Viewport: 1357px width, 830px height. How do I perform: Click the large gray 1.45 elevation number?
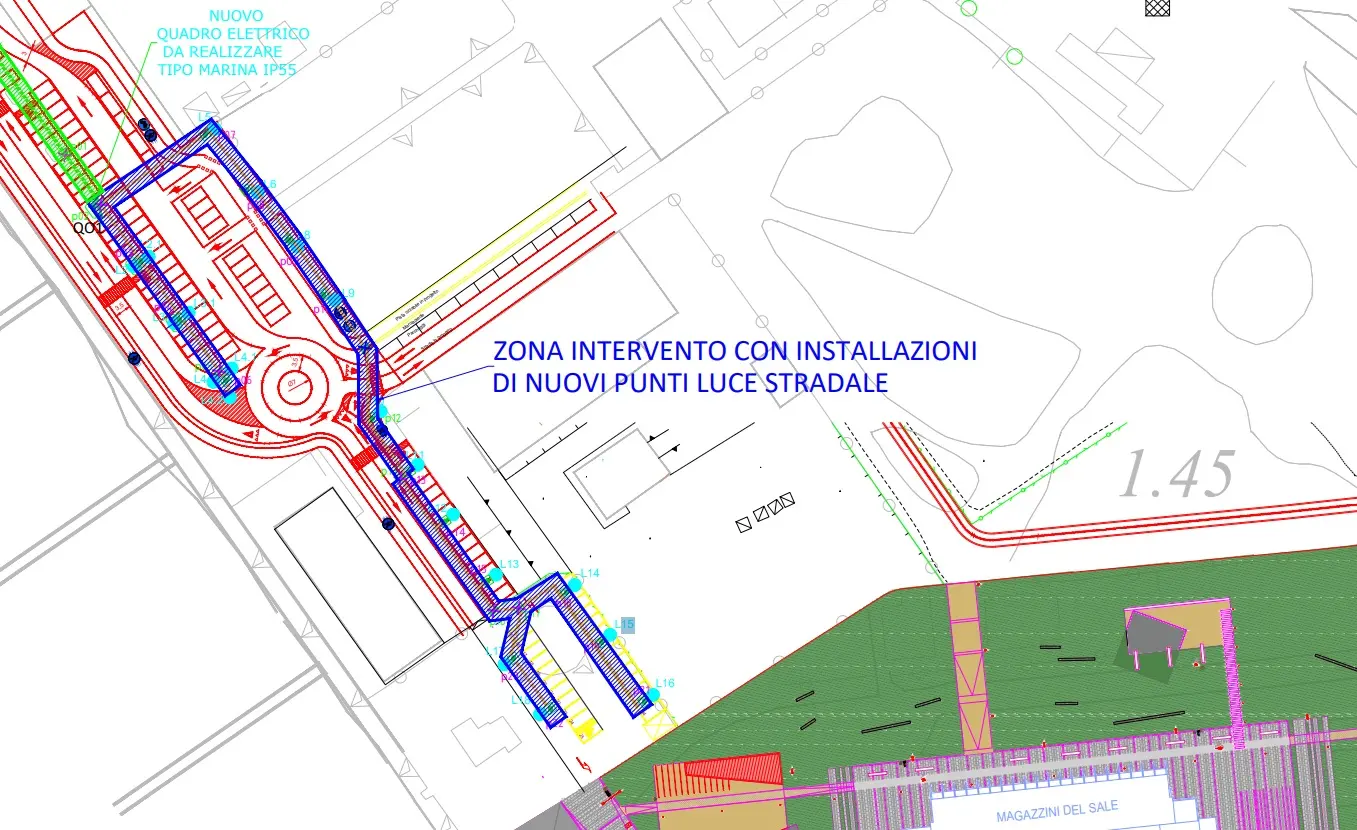(x=1176, y=474)
